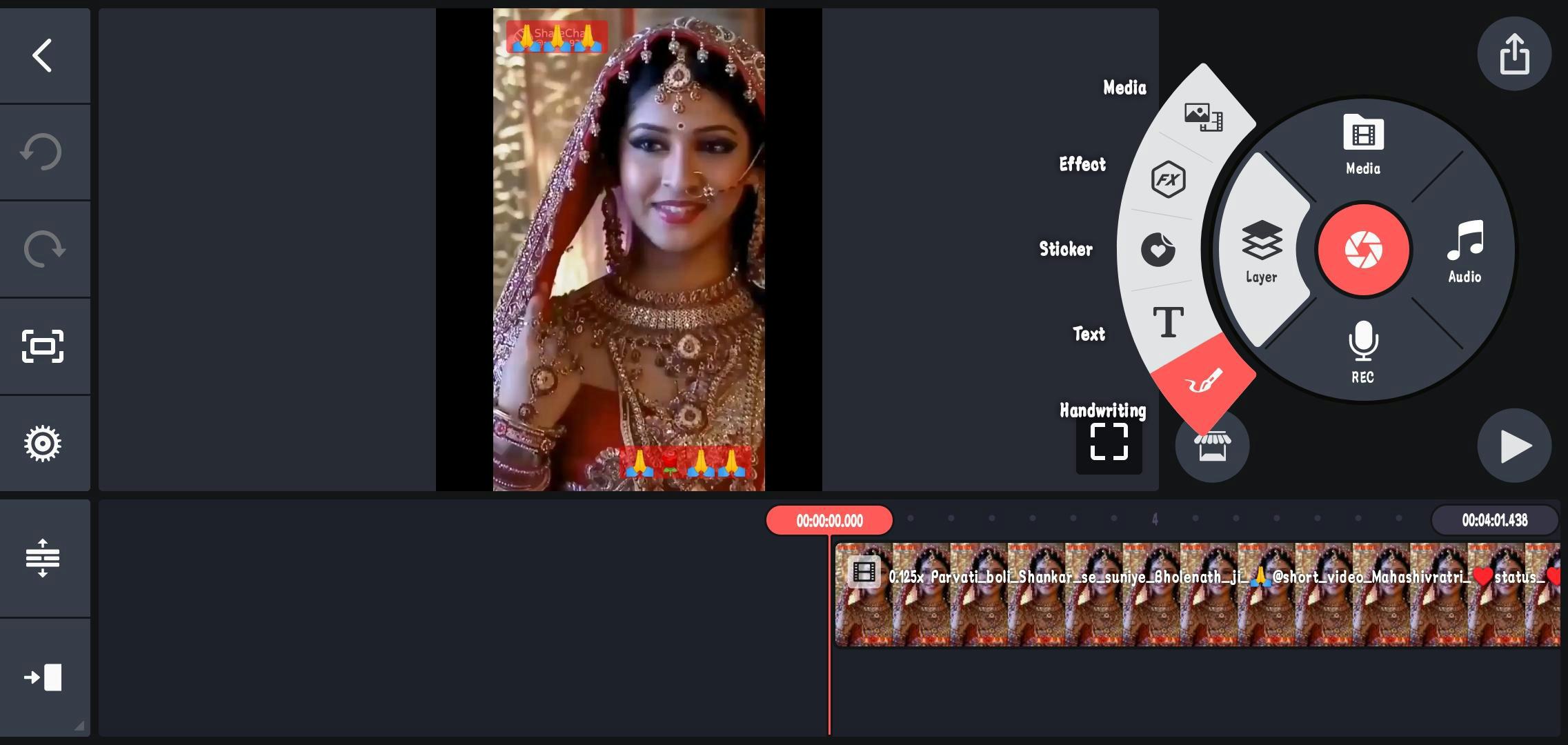Add an Effect layer

click(1168, 180)
